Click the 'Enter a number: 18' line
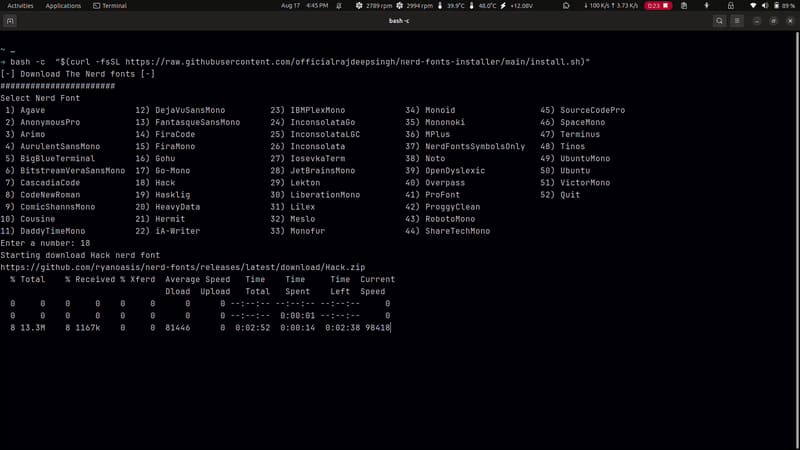 45,243
